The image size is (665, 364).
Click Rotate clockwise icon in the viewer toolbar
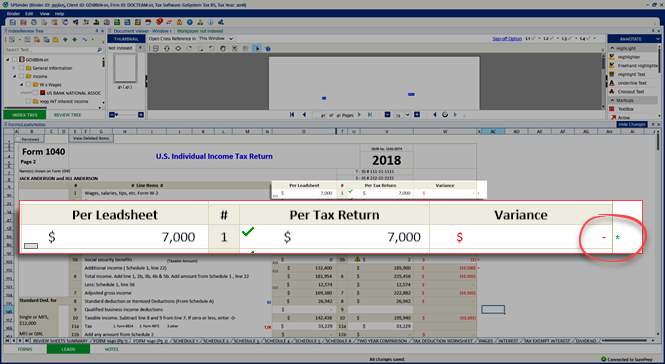click(x=189, y=48)
